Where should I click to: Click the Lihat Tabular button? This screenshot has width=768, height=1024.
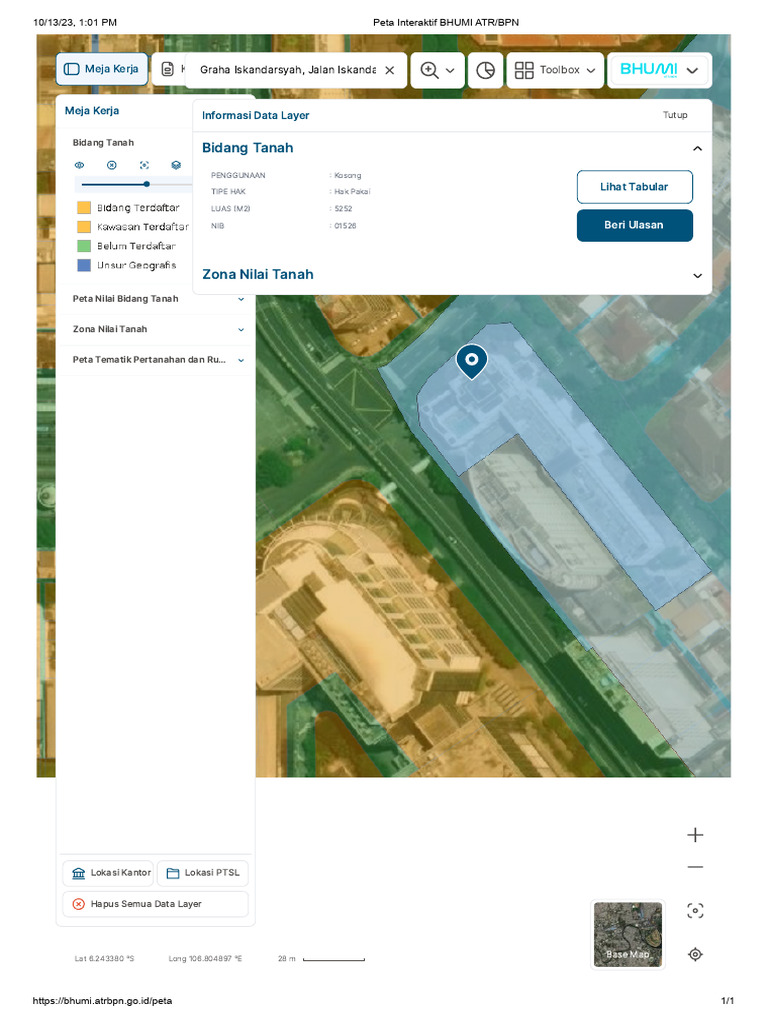634,187
